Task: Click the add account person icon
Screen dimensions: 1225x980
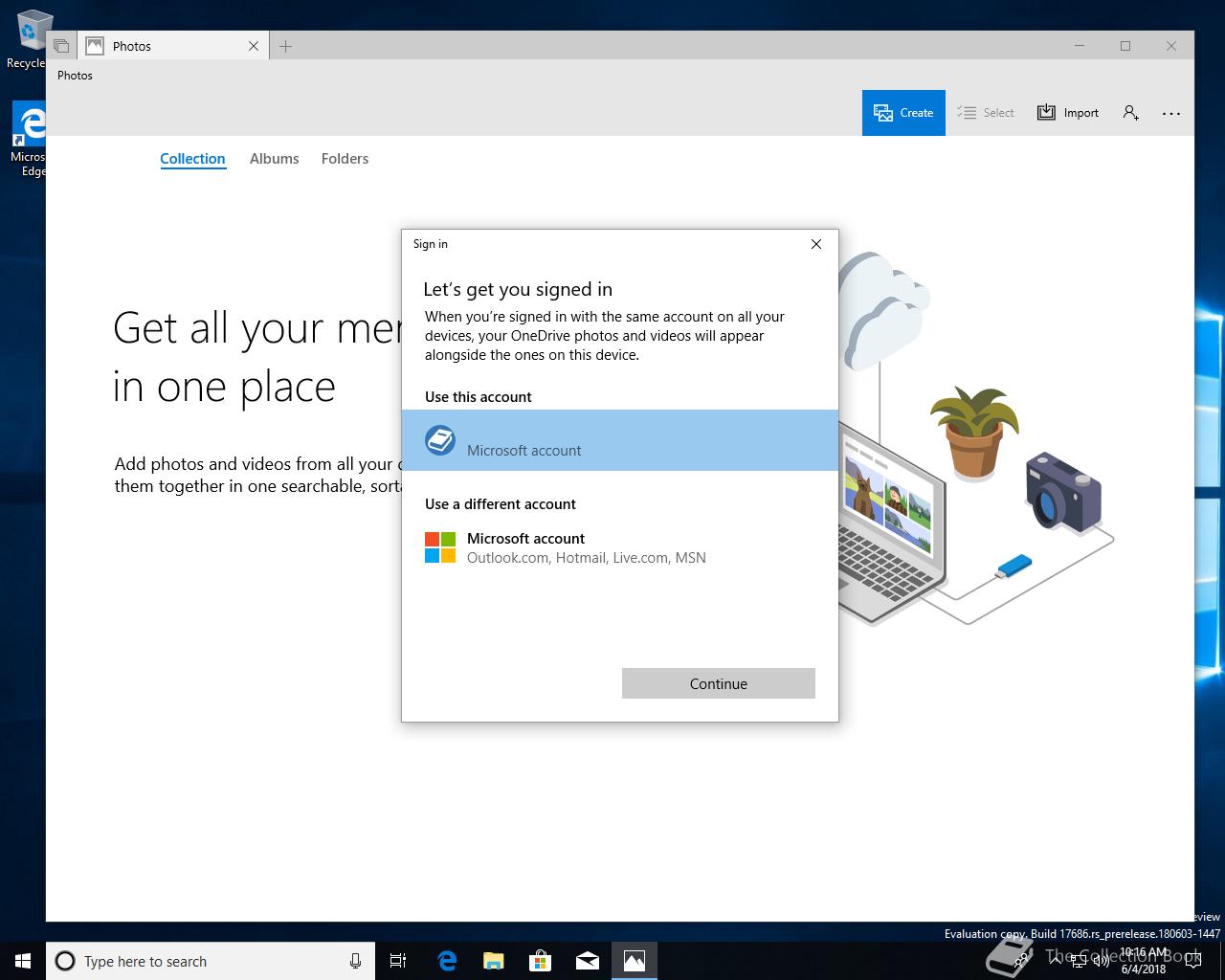Action: click(1131, 113)
